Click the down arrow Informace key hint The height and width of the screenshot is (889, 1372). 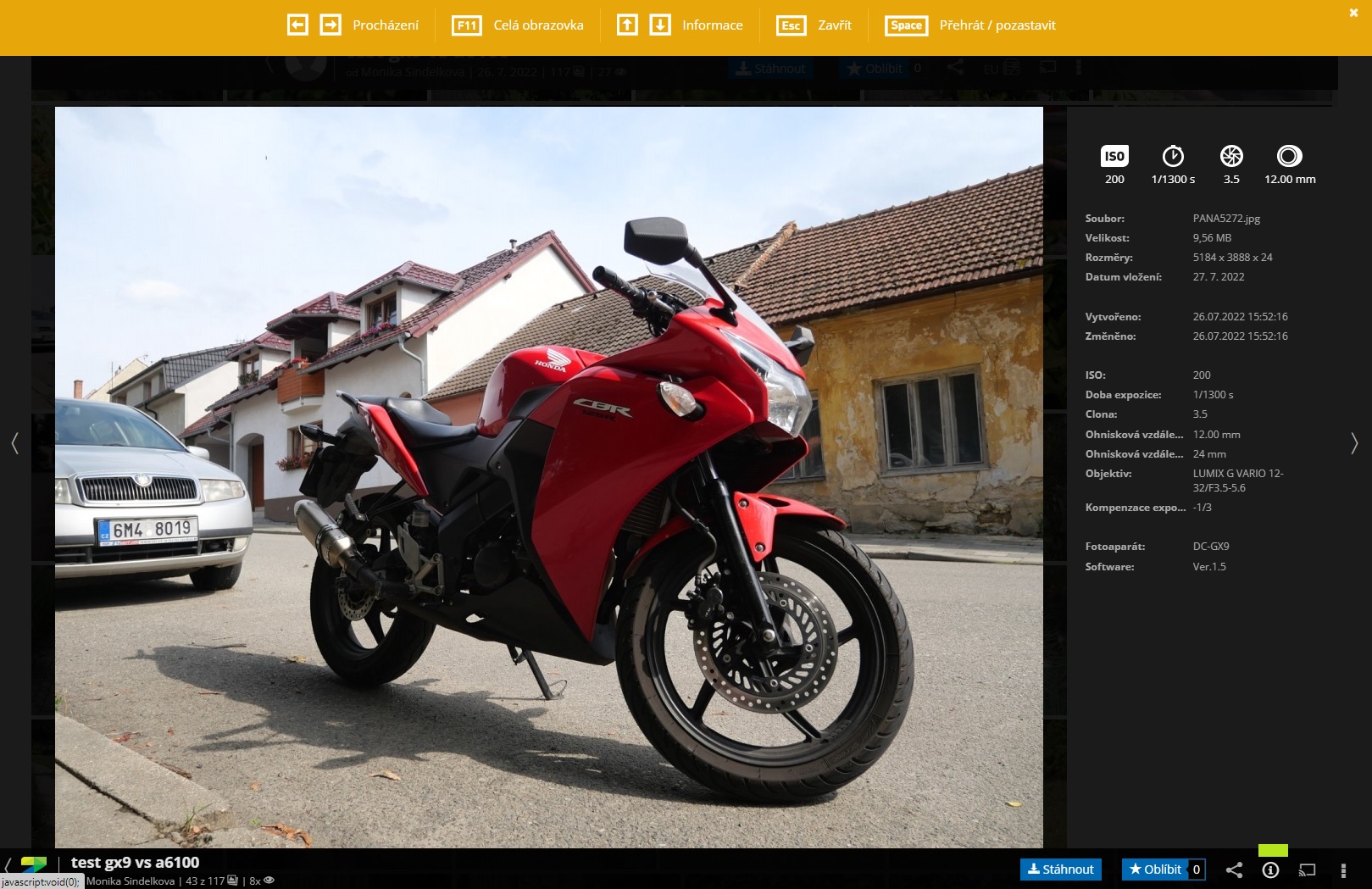point(660,25)
